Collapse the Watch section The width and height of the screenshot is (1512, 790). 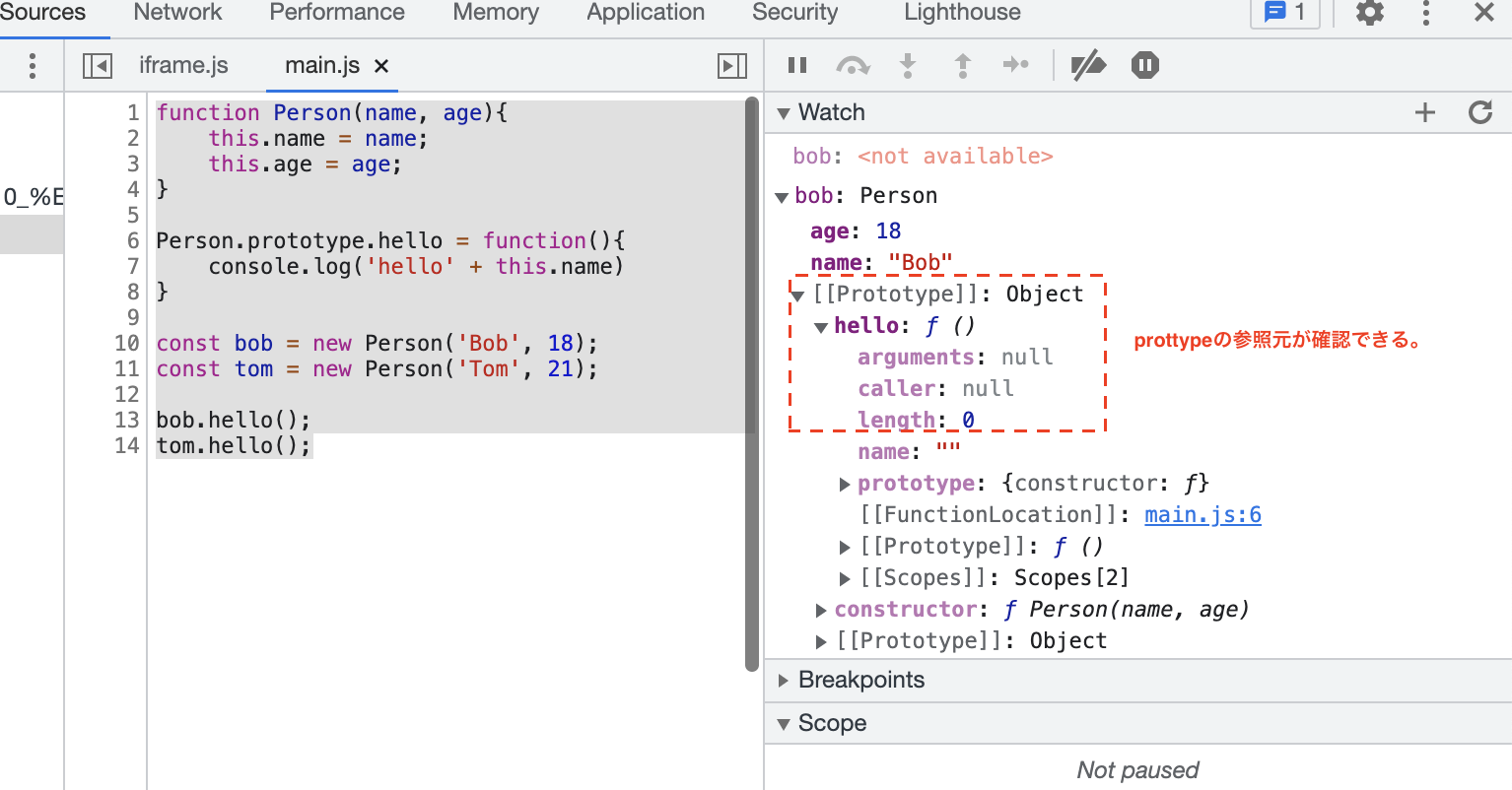click(784, 113)
